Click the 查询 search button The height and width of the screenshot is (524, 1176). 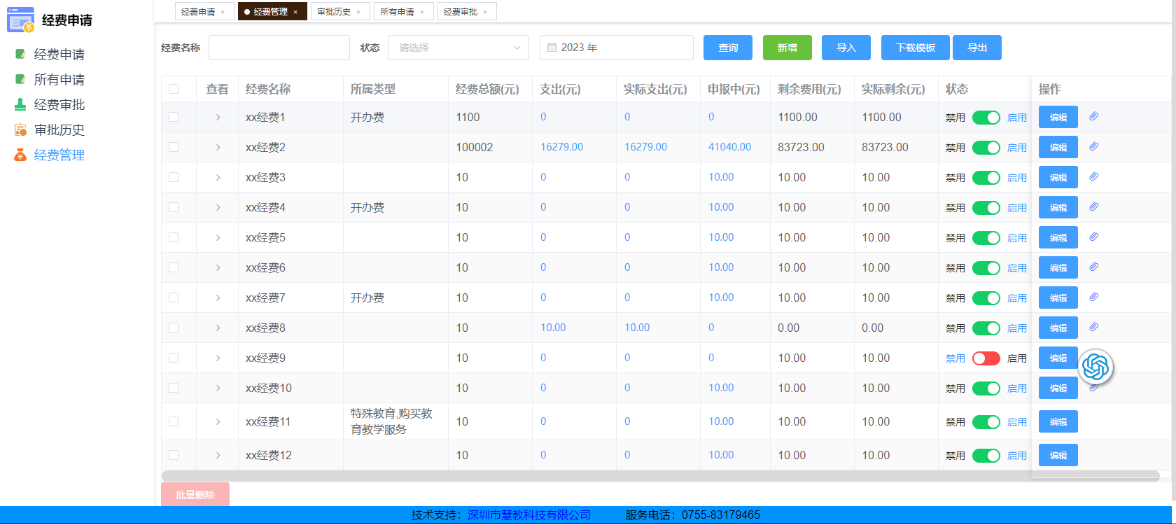(x=728, y=47)
